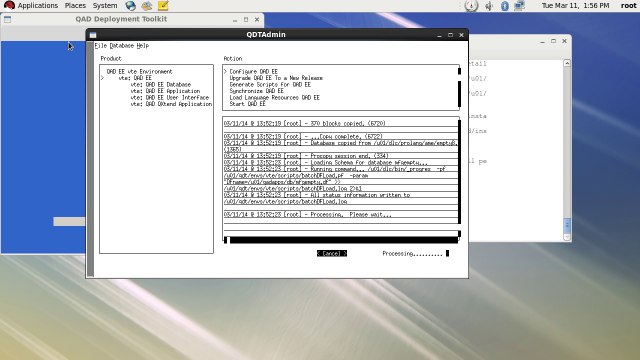This screenshot has width=640, height=360.
Task: Click the QDTAdmin title bar text
Action: tap(266, 35)
